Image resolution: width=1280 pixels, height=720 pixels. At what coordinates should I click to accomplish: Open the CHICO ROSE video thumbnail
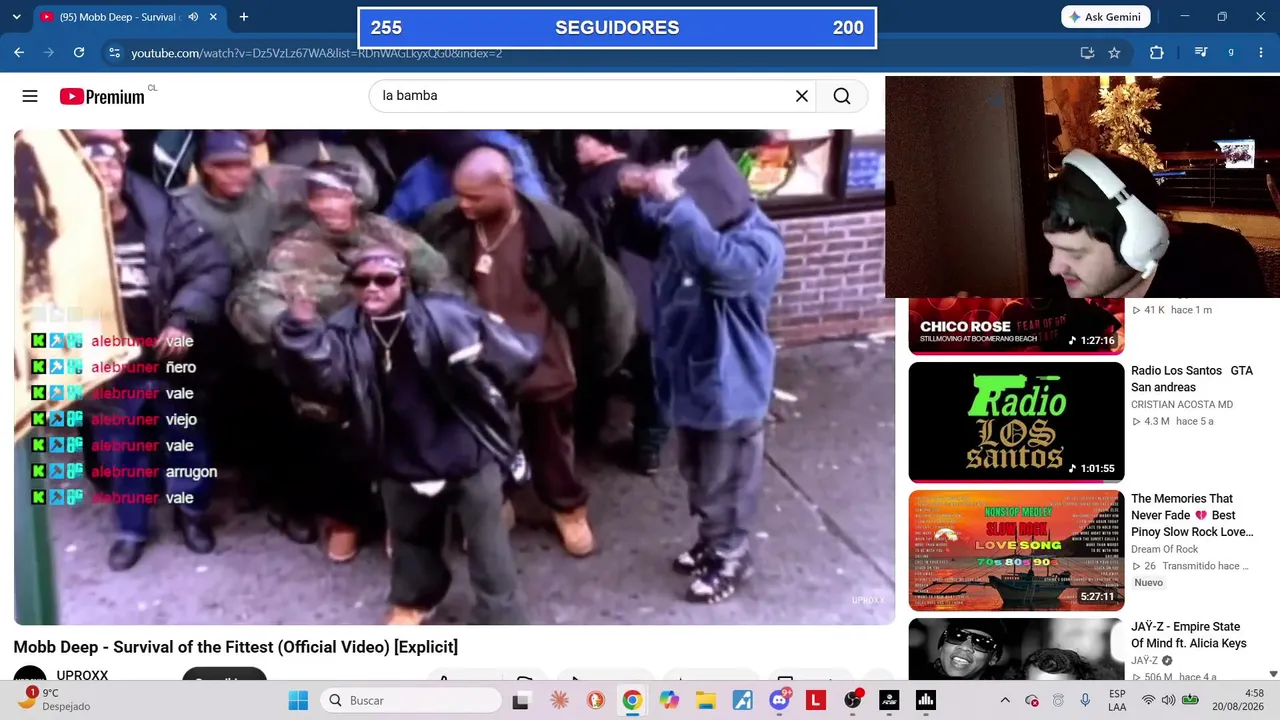tap(1016, 326)
